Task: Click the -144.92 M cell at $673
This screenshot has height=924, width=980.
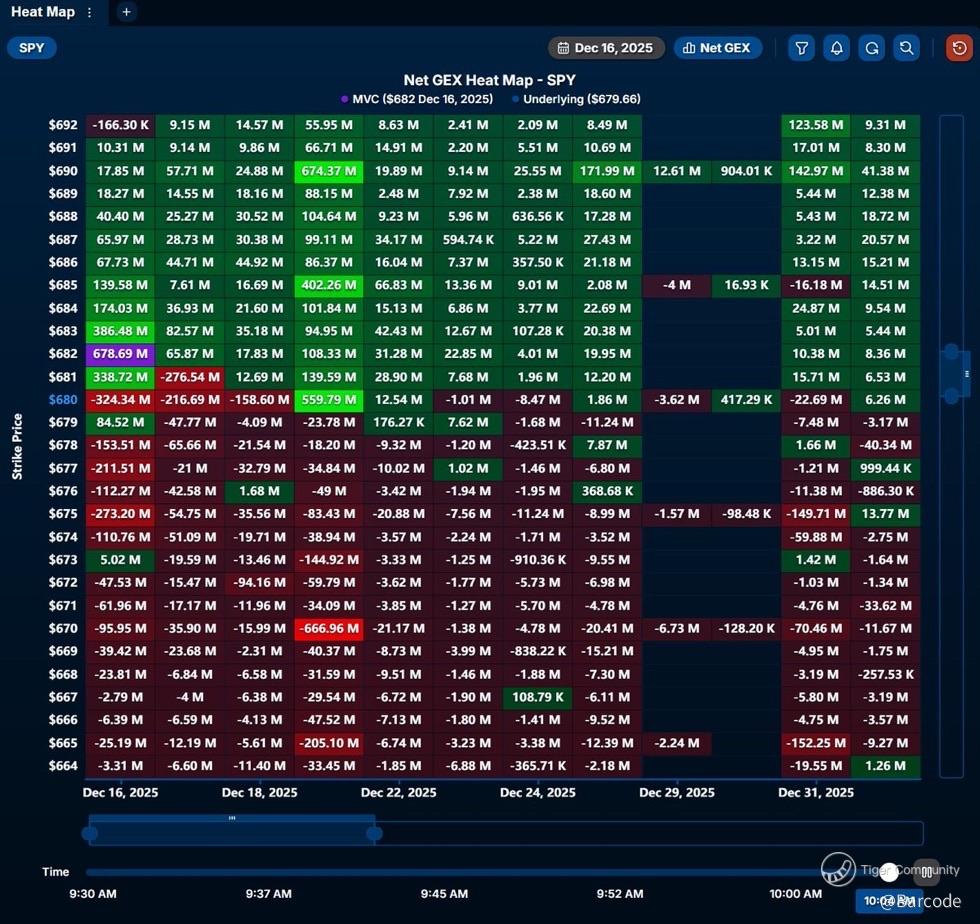Action: 329,560
